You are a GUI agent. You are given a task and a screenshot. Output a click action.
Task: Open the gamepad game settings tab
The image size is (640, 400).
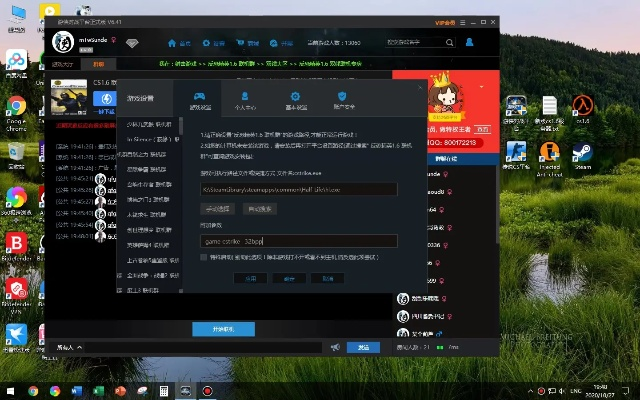pyautogui.click(x=200, y=99)
